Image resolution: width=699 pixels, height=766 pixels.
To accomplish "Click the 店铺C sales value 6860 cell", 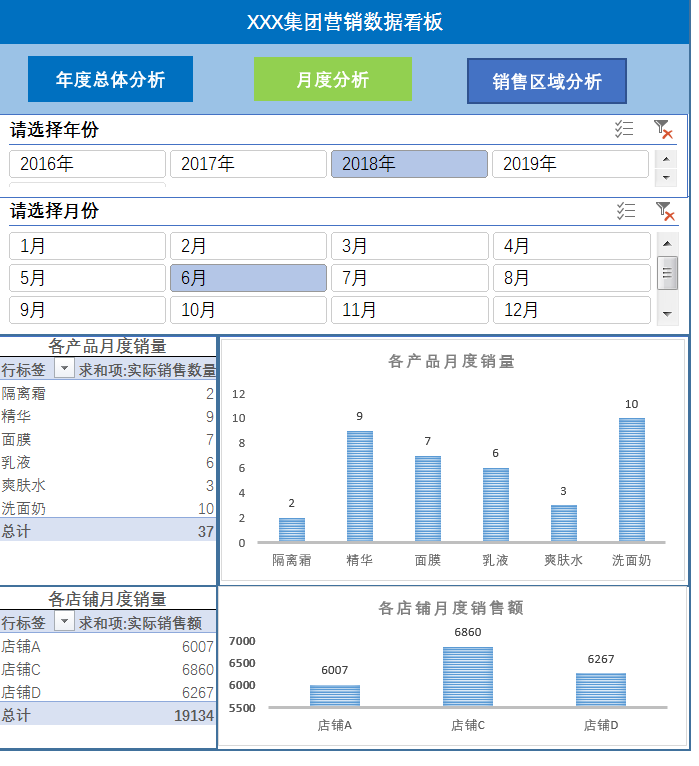I will coord(198,670).
